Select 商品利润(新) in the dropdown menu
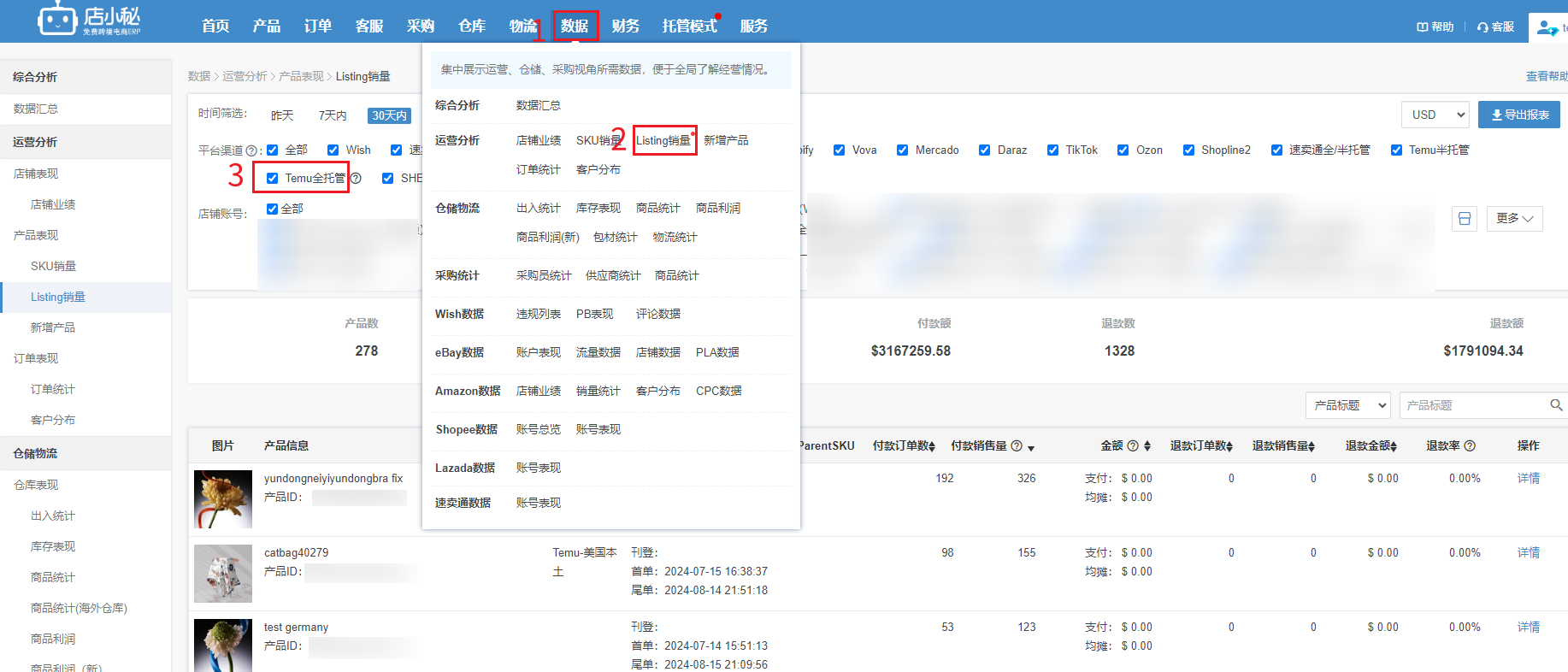The image size is (1568, 672). 548,238
